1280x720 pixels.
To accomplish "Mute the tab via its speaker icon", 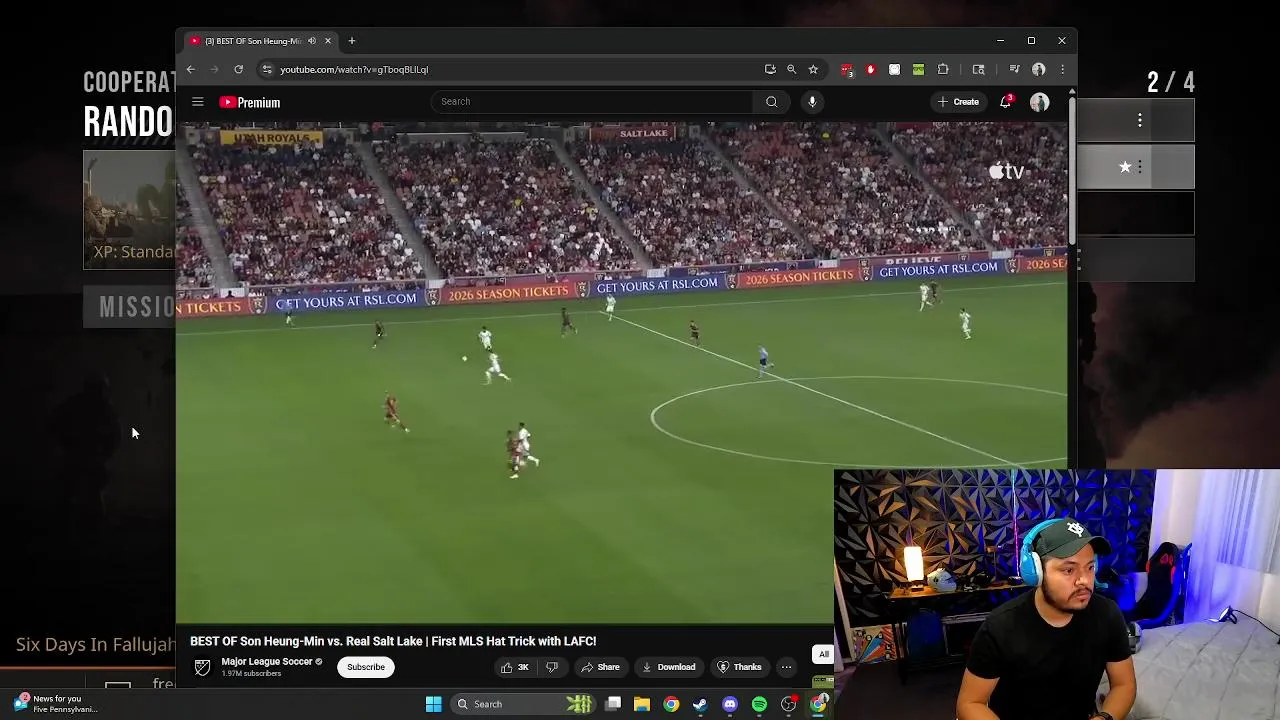I will 312,41.
